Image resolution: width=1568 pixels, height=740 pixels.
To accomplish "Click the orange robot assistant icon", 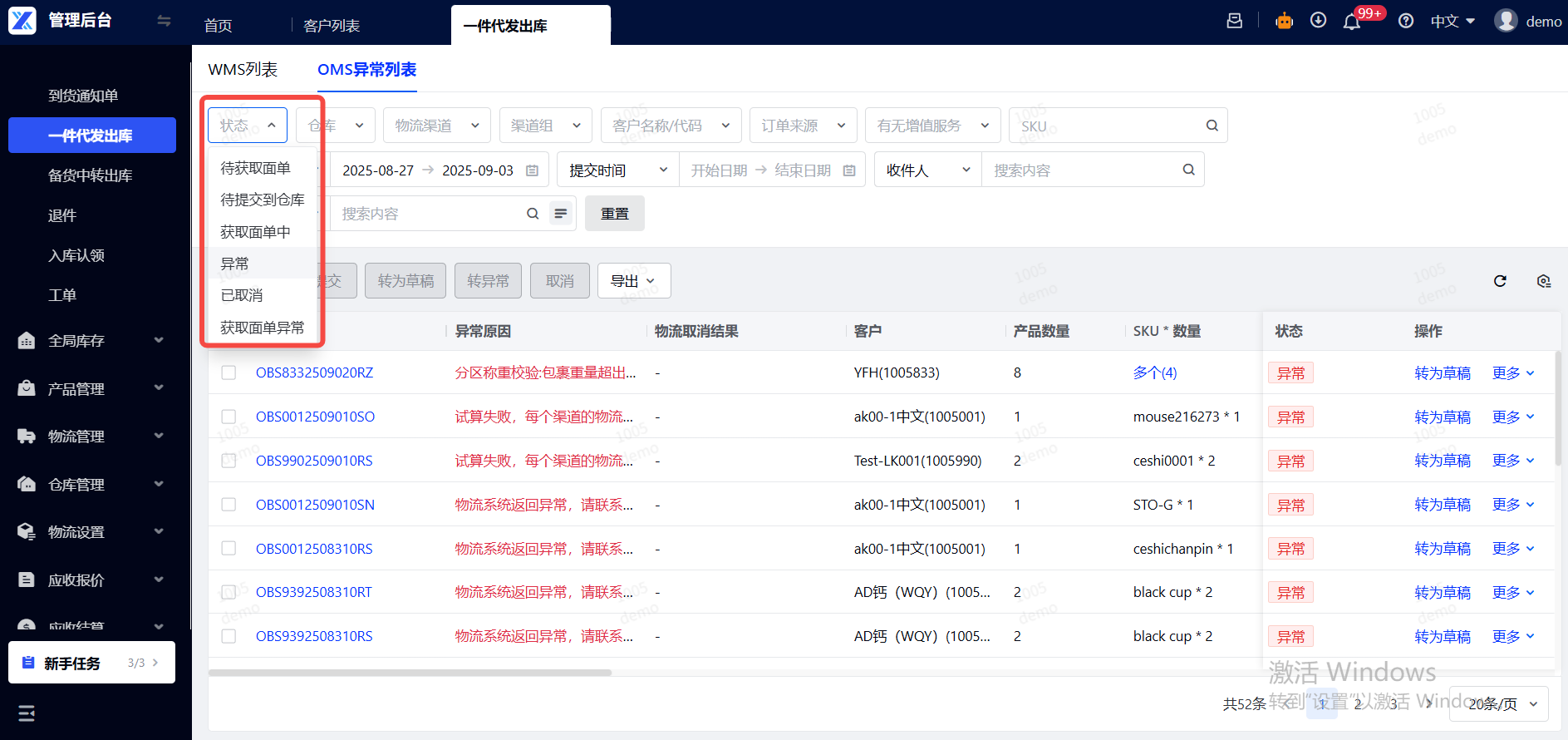I will [x=1284, y=21].
